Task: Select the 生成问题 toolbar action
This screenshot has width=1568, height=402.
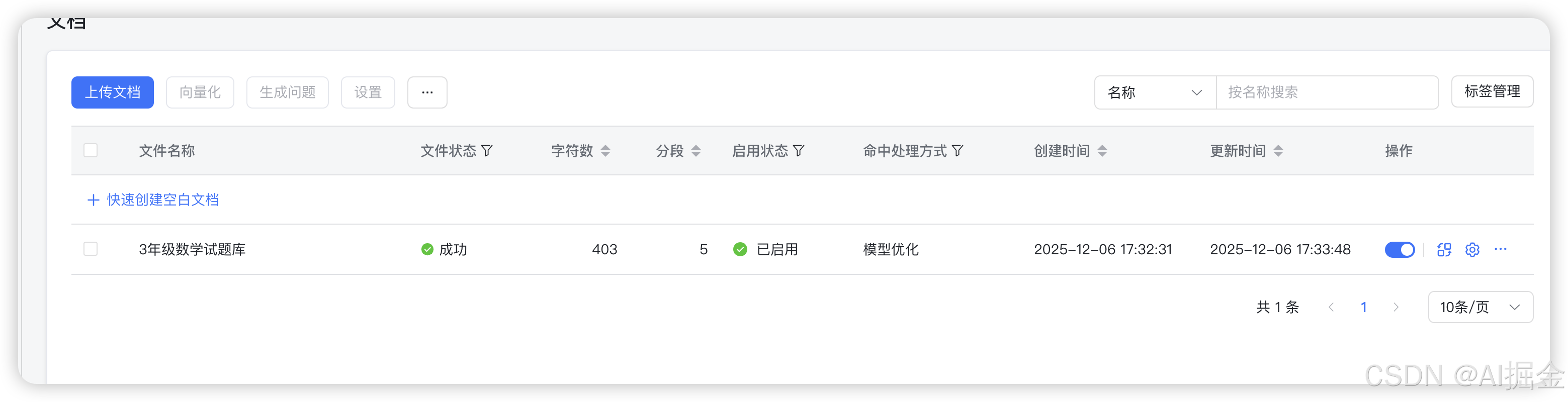Action: pyautogui.click(x=287, y=92)
